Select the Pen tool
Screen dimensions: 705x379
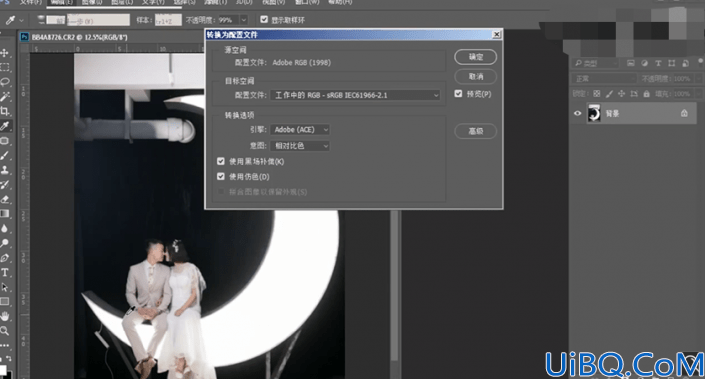[5, 258]
